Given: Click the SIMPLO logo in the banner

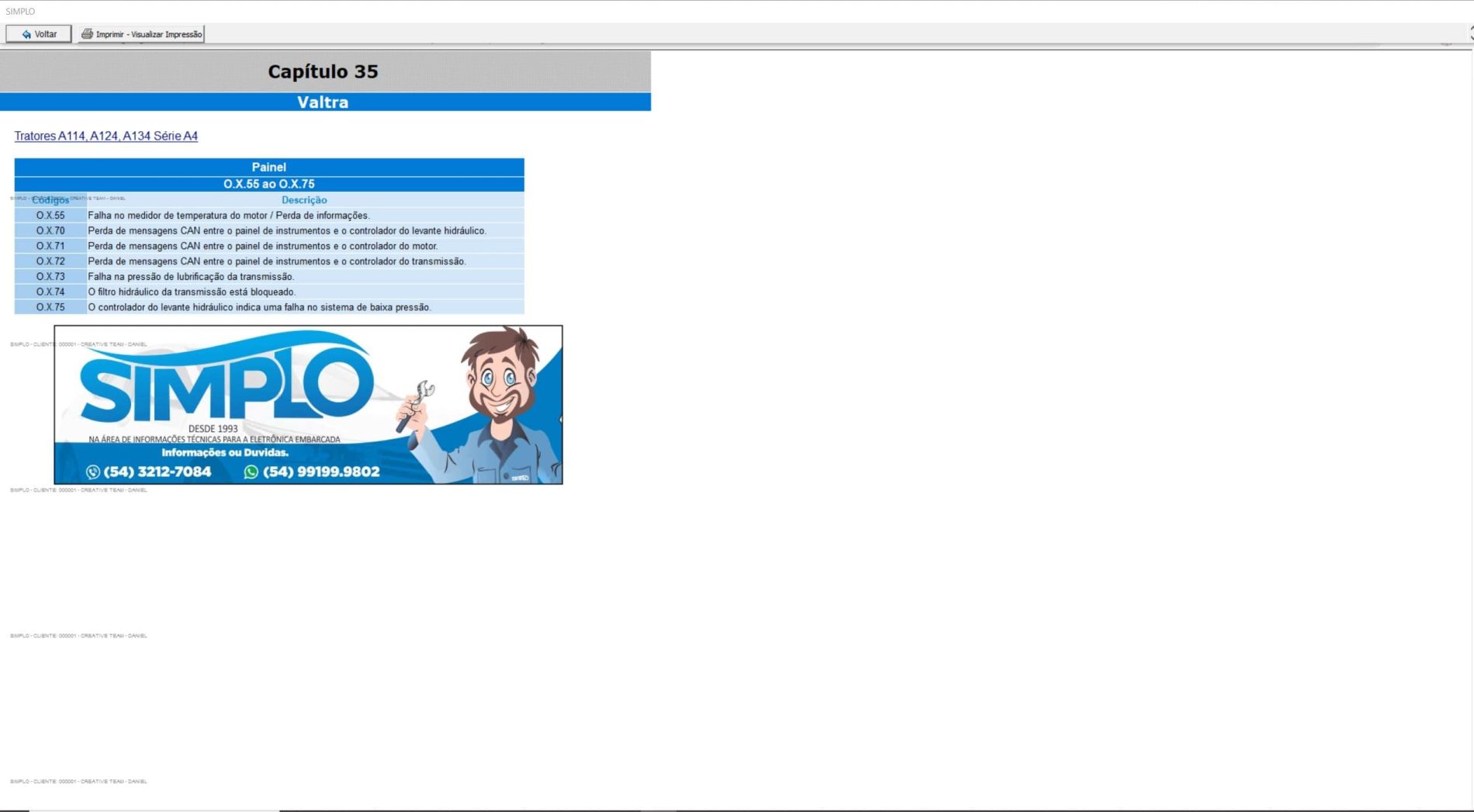Looking at the screenshot, I should [227, 384].
